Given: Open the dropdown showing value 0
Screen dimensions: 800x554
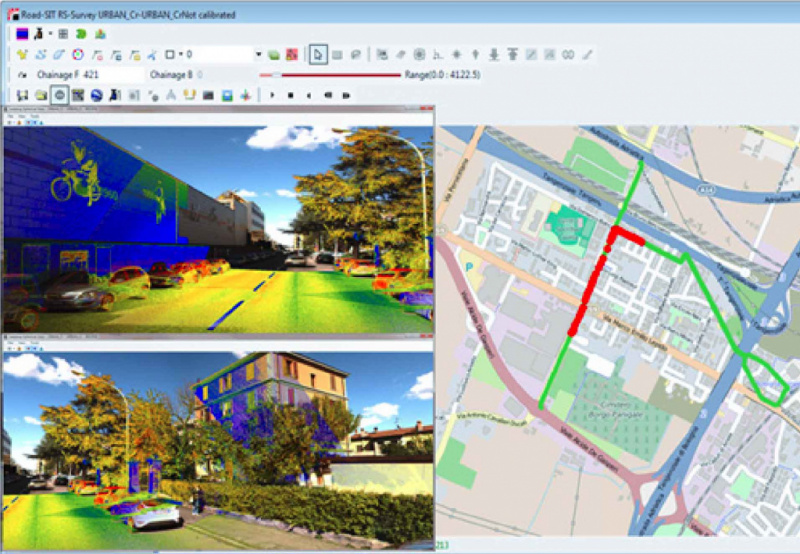Looking at the screenshot, I should coord(258,54).
